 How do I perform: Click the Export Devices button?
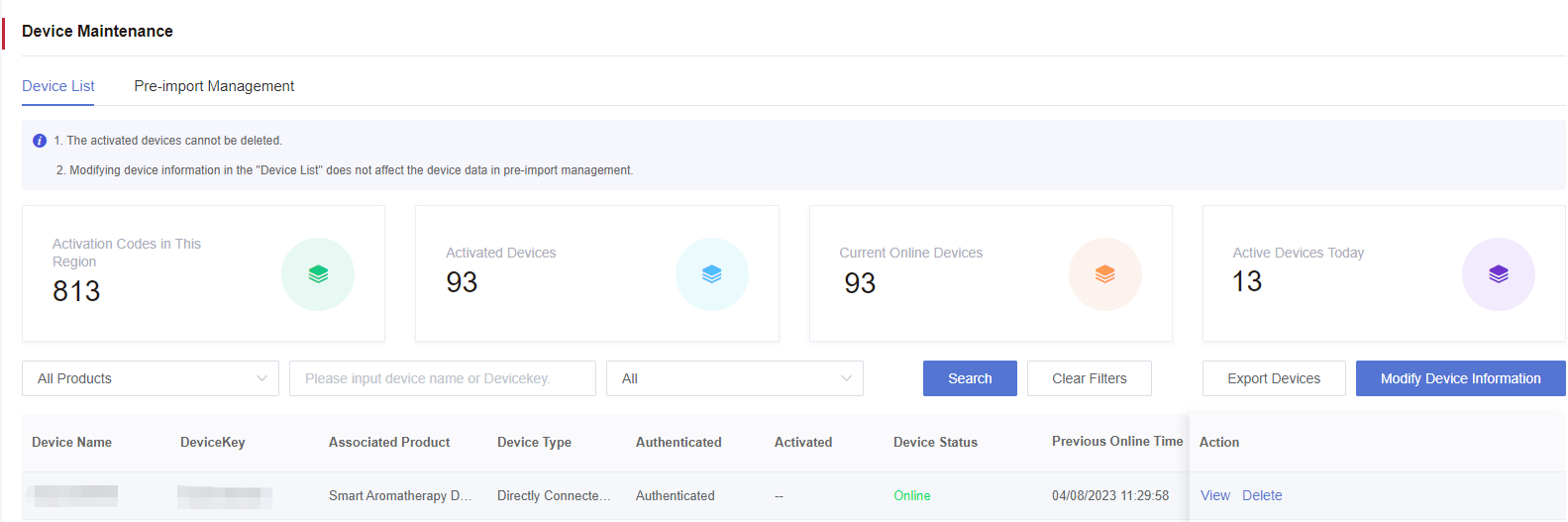click(x=1274, y=378)
